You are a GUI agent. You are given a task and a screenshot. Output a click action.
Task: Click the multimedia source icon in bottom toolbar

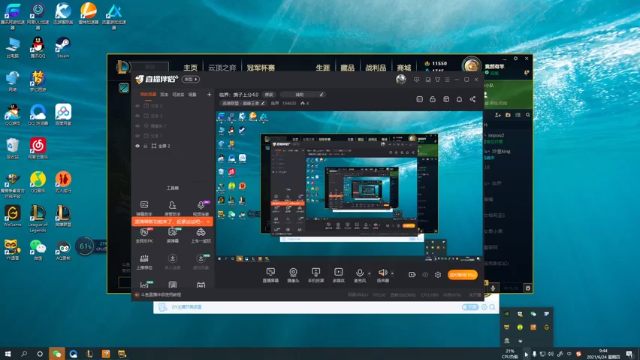[338, 275]
